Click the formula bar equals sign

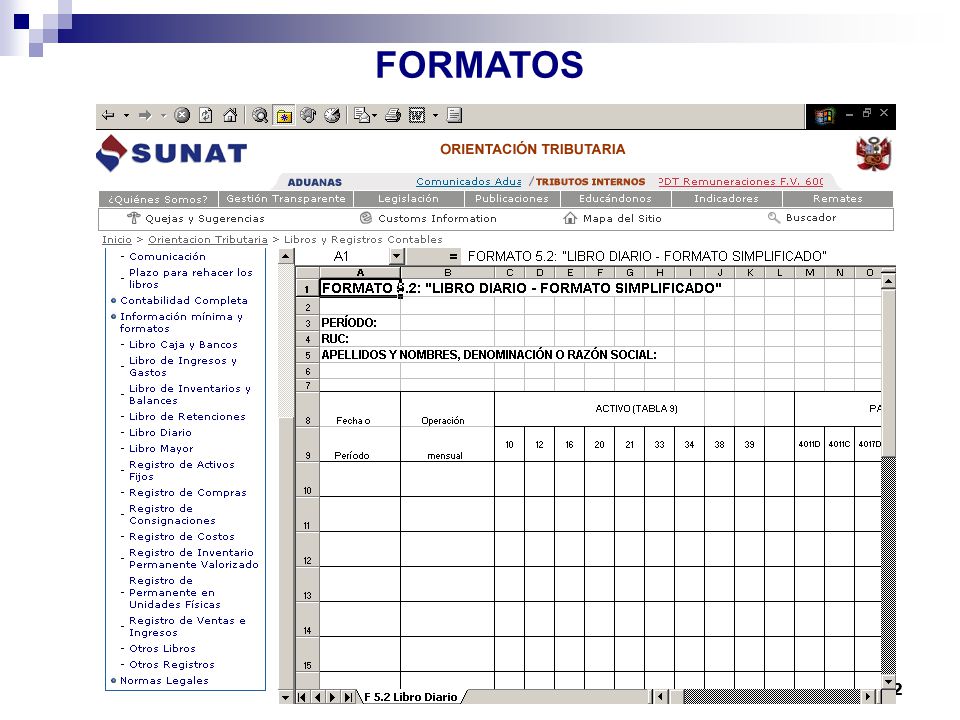(x=453, y=257)
